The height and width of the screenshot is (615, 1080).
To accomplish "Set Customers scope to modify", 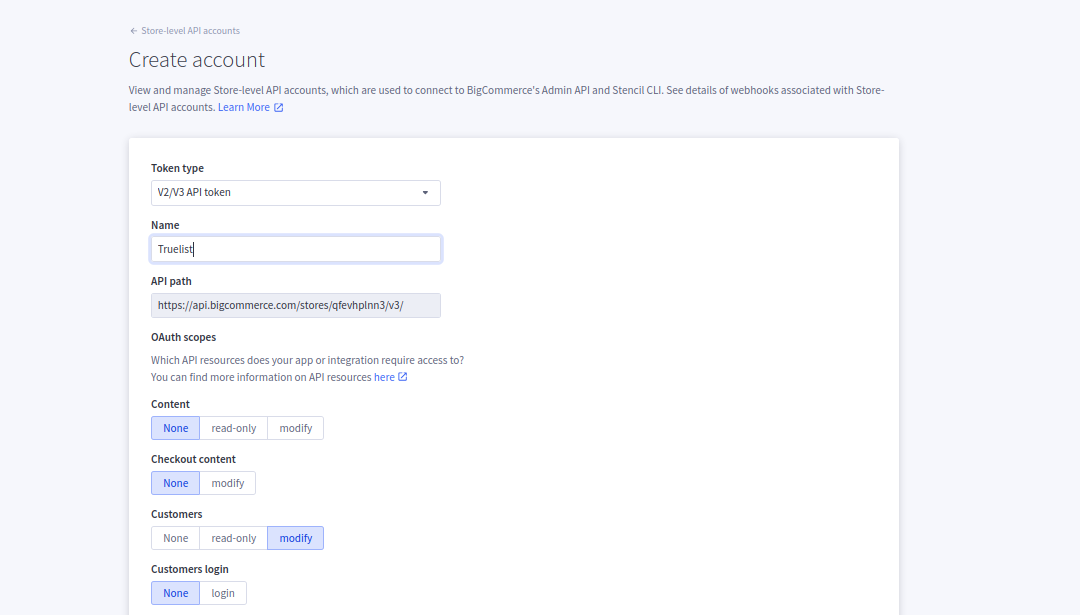I will click(295, 539).
